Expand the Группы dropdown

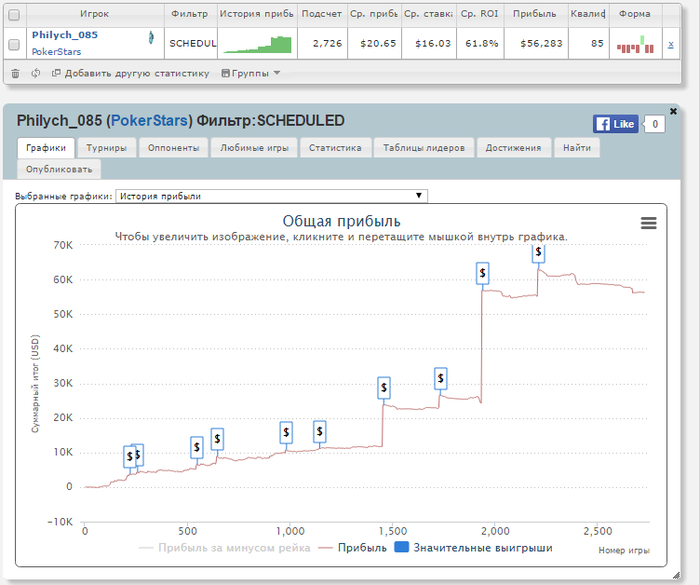(x=251, y=73)
